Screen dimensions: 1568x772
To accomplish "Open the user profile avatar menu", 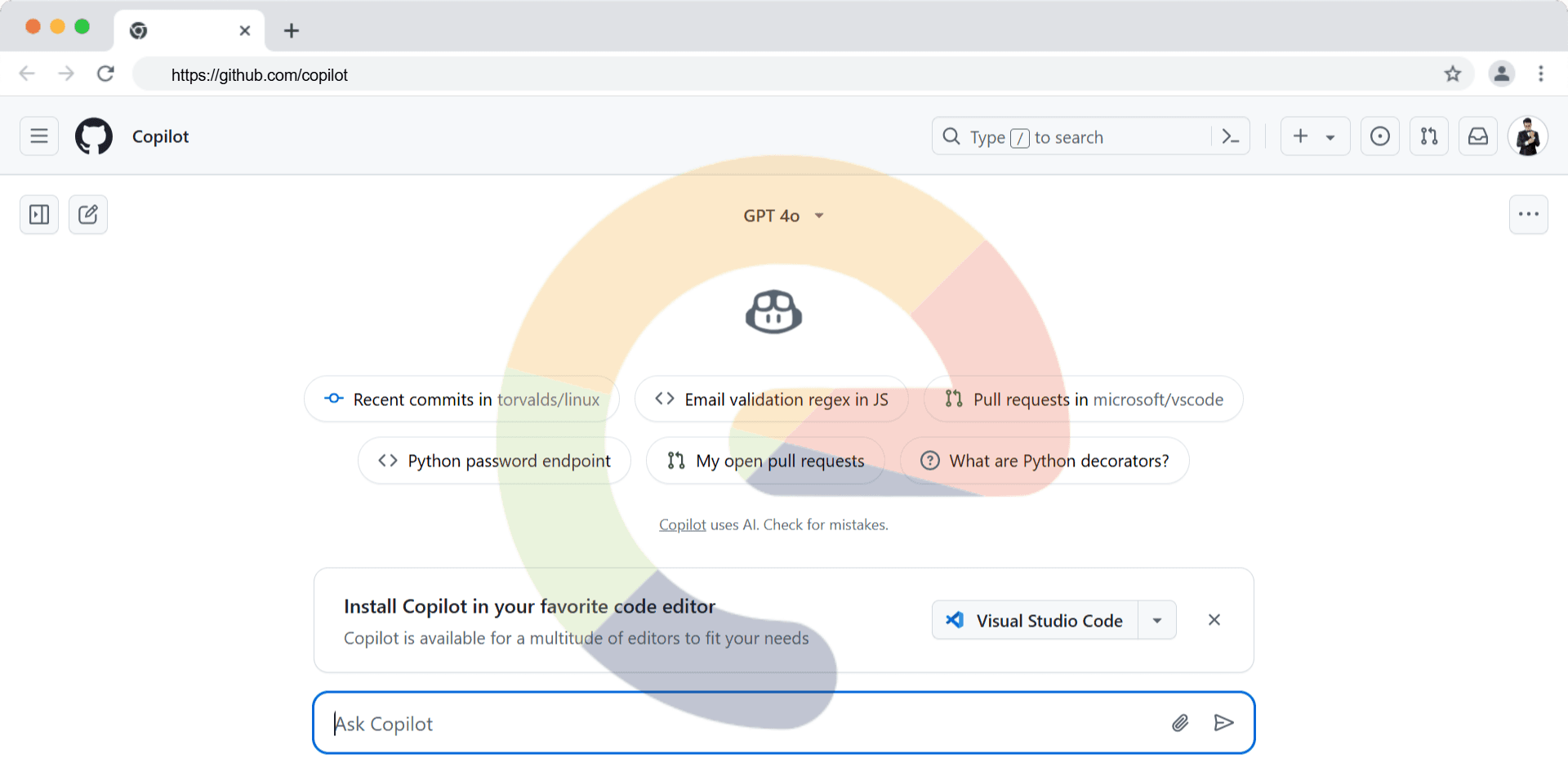I will [x=1528, y=136].
